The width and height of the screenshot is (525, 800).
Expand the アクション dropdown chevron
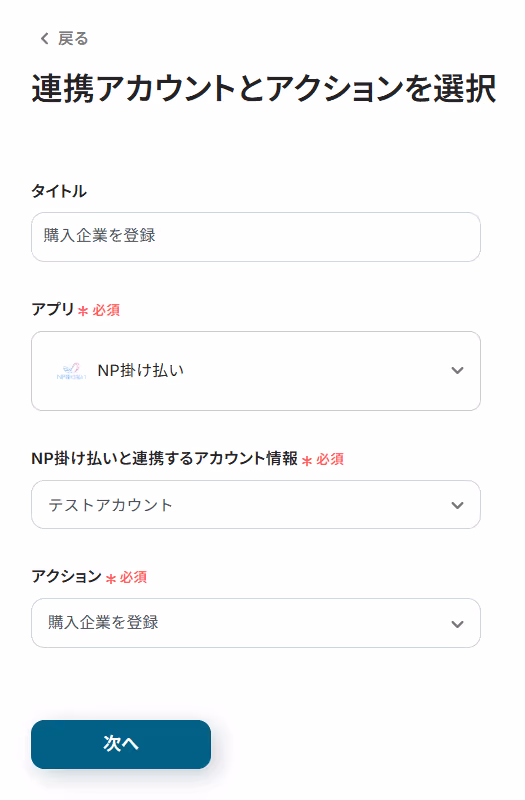[458, 624]
